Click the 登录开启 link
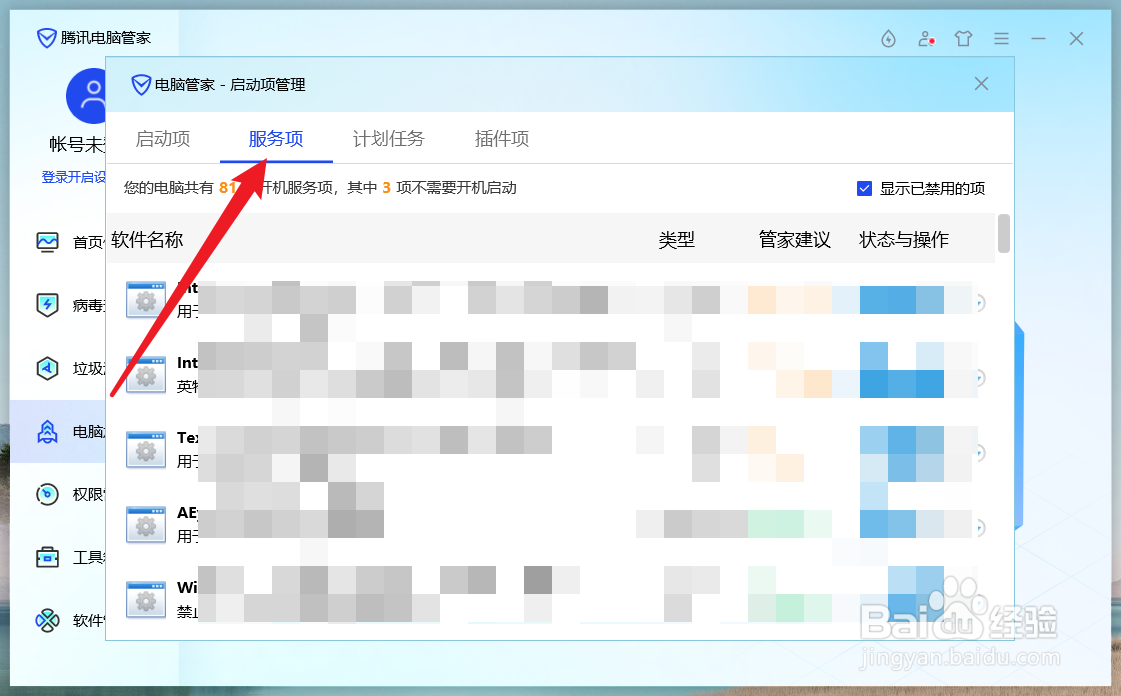The width and height of the screenshot is (1121, 696). 74,177
